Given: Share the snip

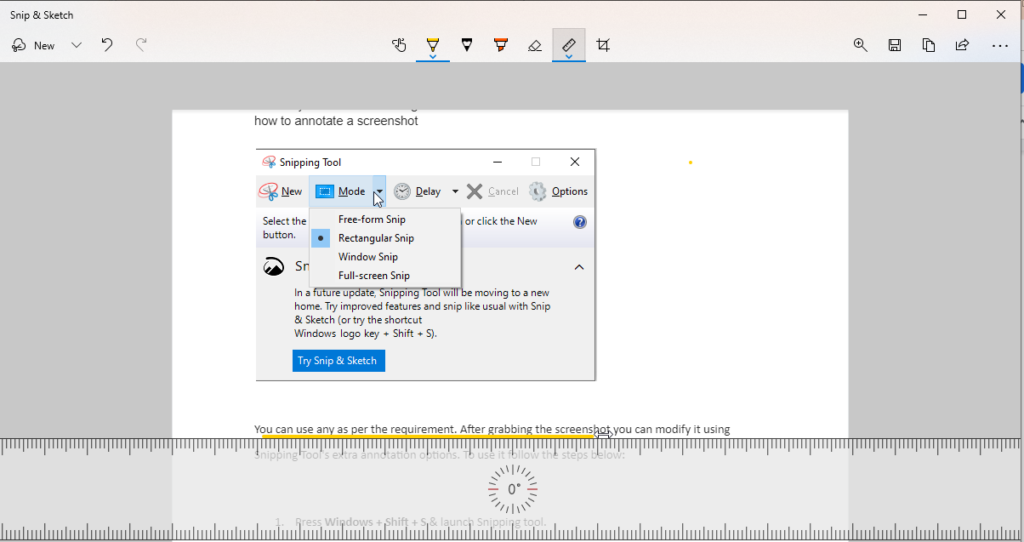Looking at the screenshot, I should click(x=963, y=45).
